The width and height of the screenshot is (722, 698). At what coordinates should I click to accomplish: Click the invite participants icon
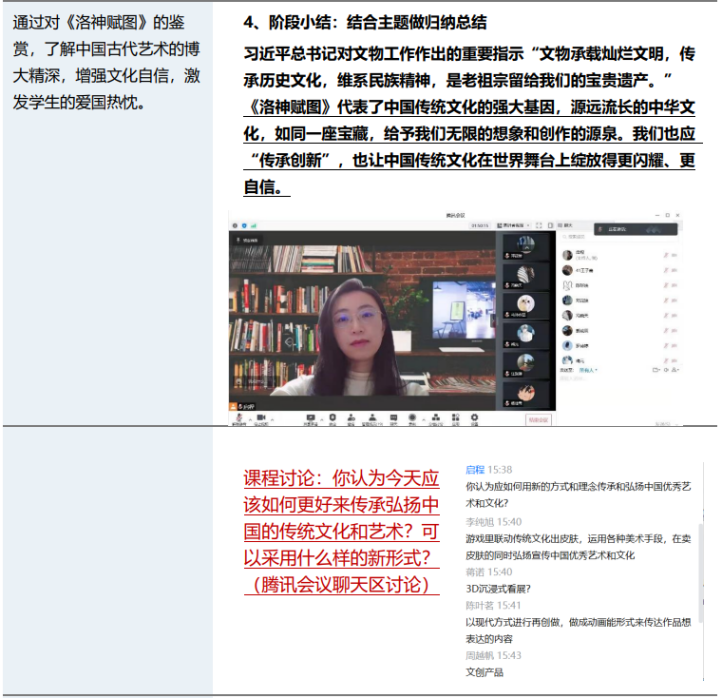click(x=351, y=418)
